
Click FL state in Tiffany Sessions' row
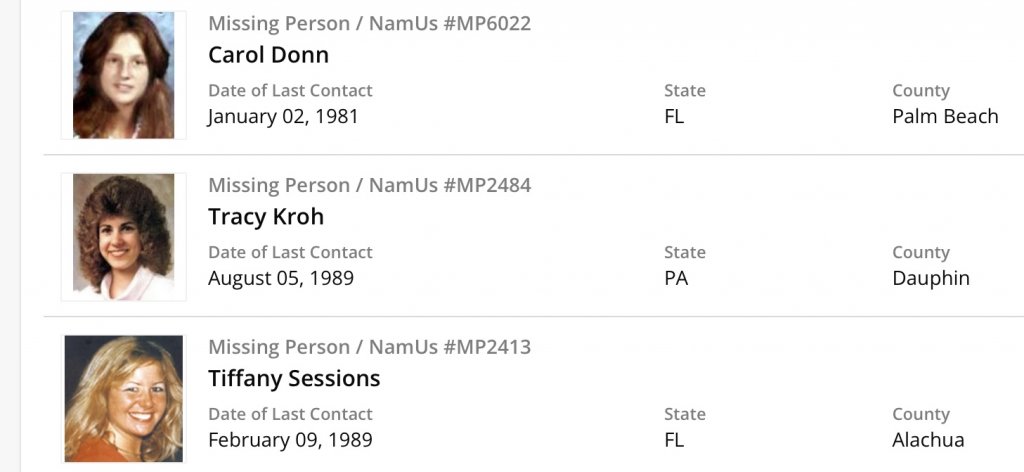[x=674, y=440]
